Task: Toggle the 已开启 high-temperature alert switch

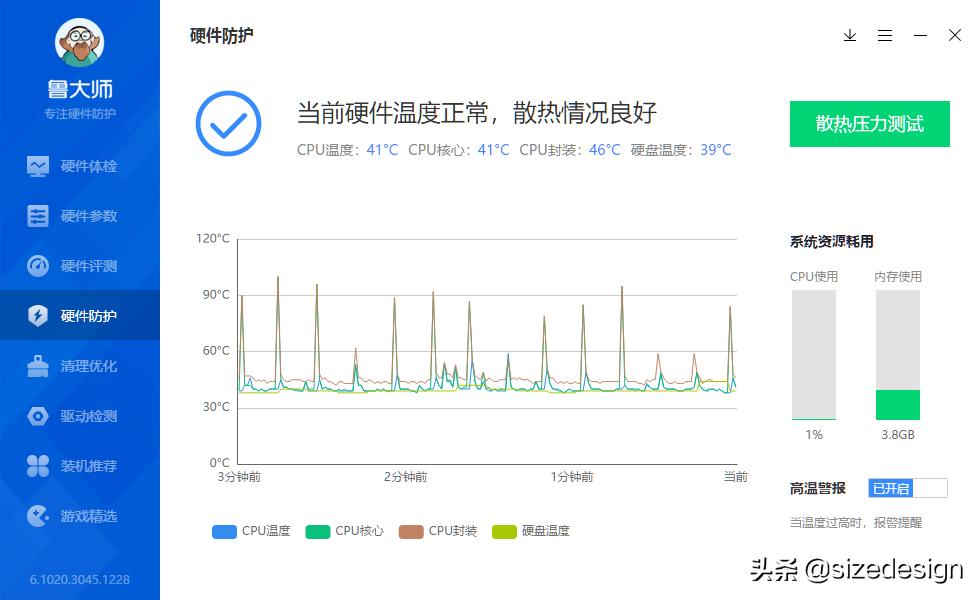Action: 907,488
